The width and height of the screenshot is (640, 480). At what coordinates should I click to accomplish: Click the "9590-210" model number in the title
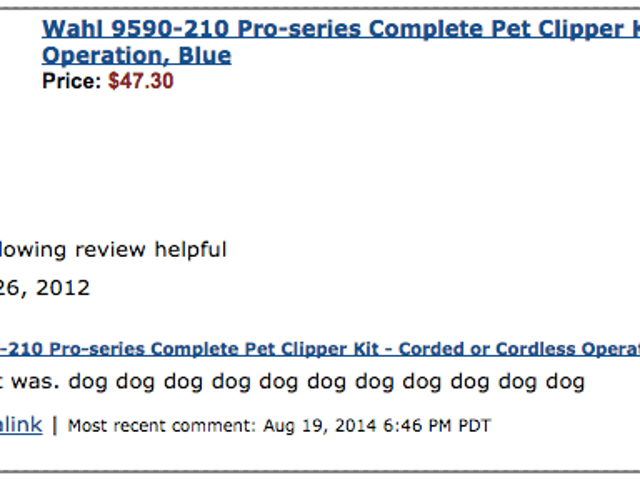point(170,29)
